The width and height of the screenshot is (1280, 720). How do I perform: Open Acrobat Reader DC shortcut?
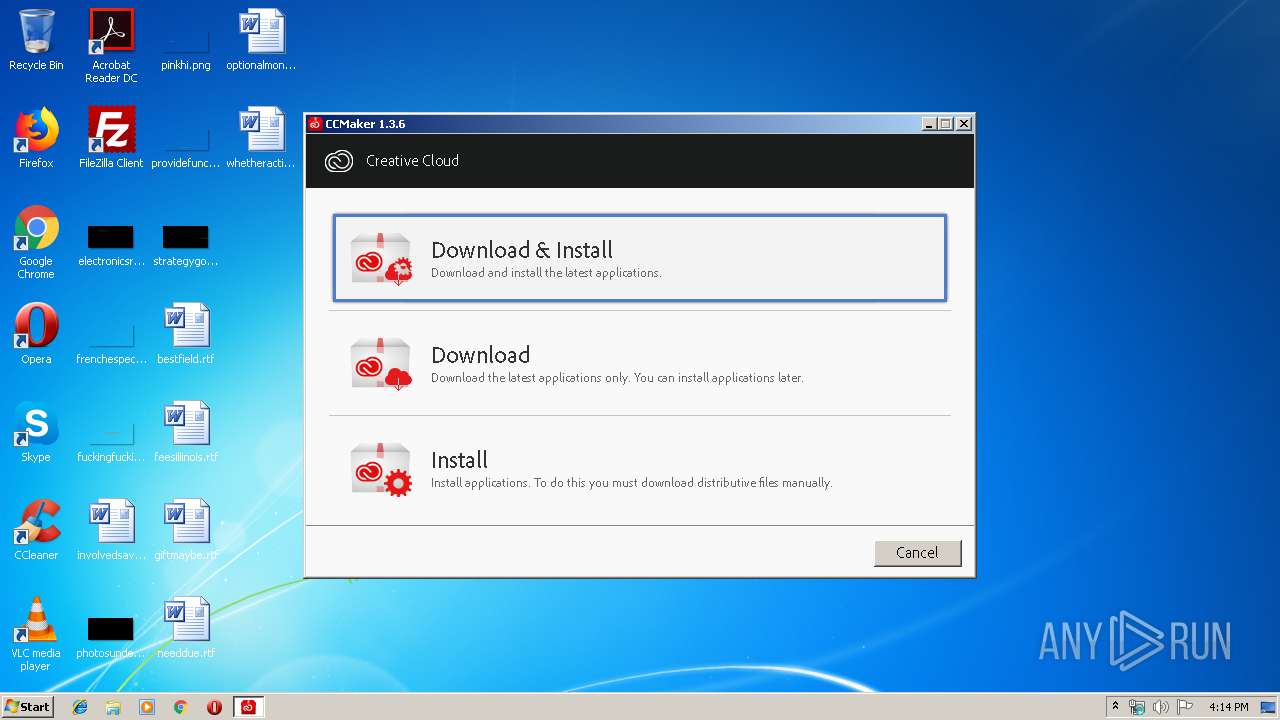click(111, 46)
